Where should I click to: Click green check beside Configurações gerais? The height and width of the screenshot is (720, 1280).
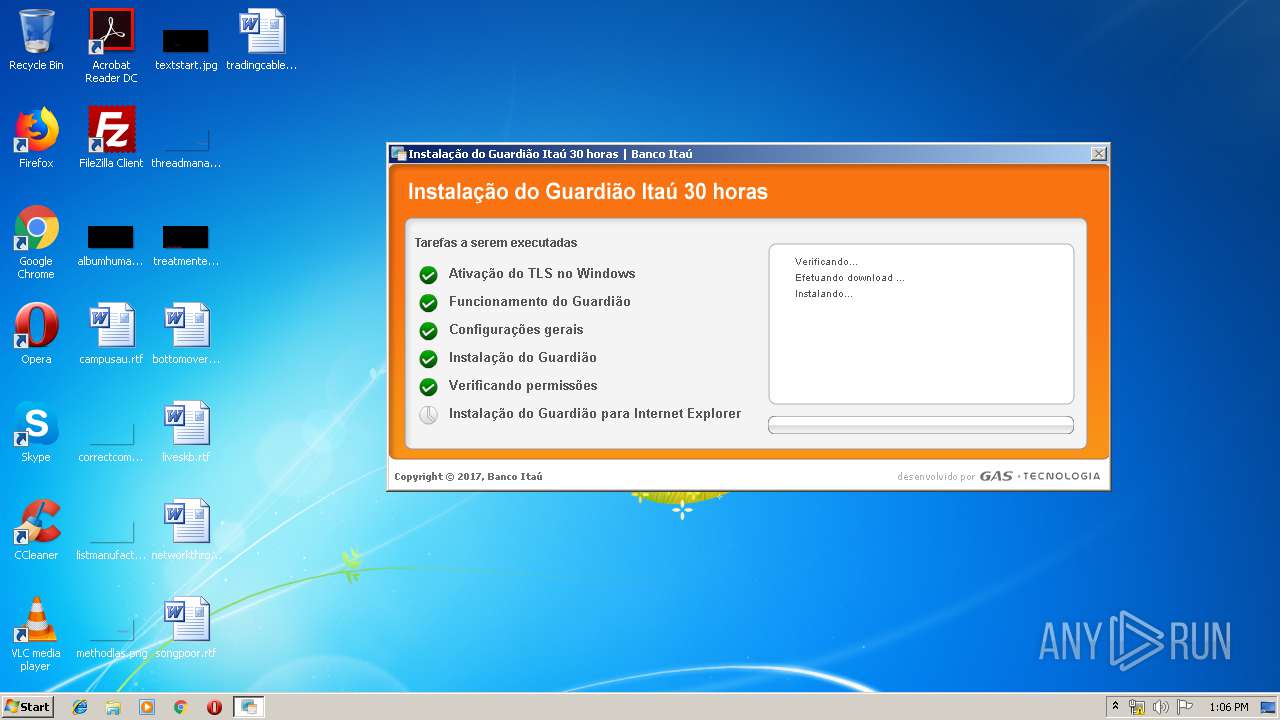coord(429,331)
